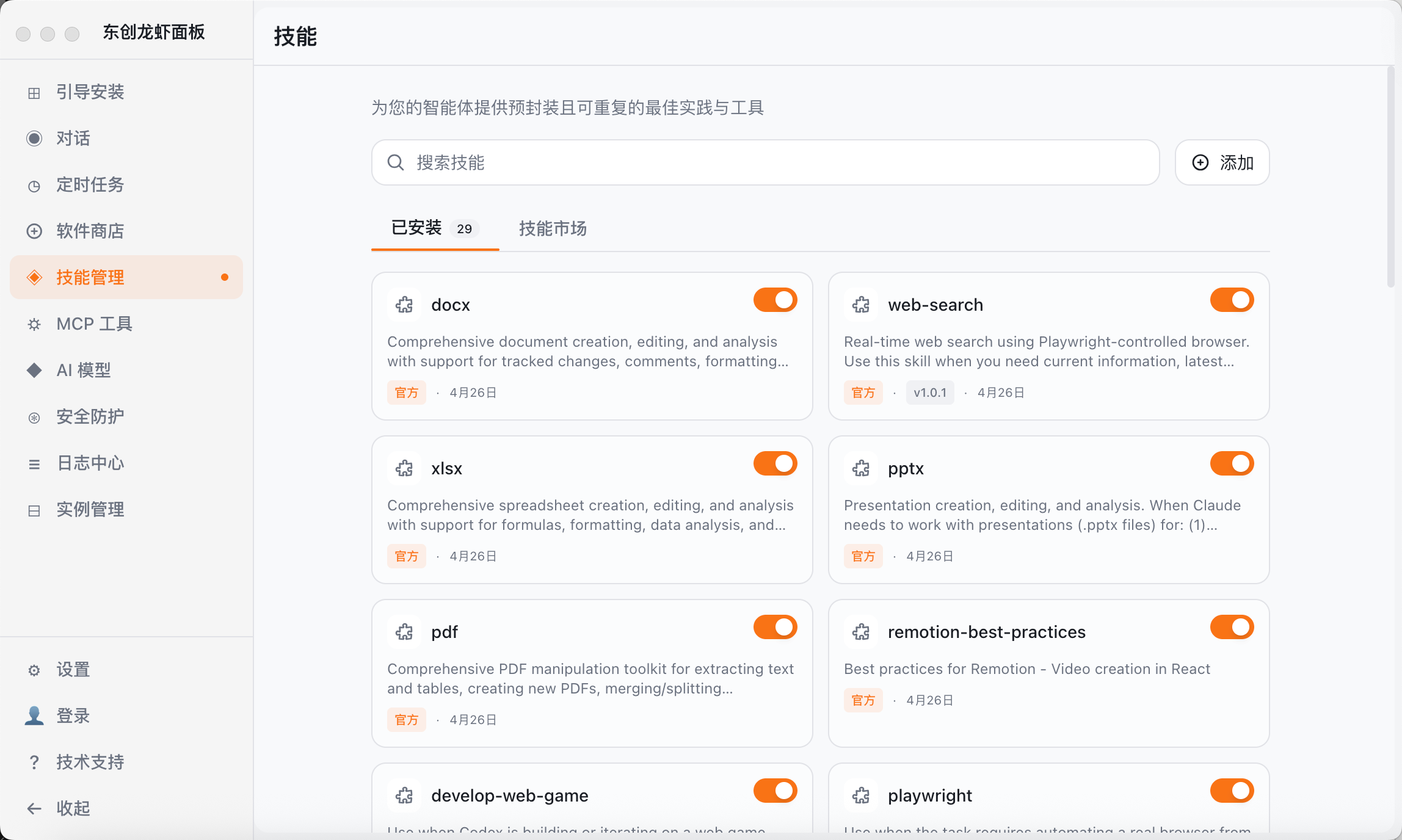Click the 对话 chat icon

(x=34, y=139)
